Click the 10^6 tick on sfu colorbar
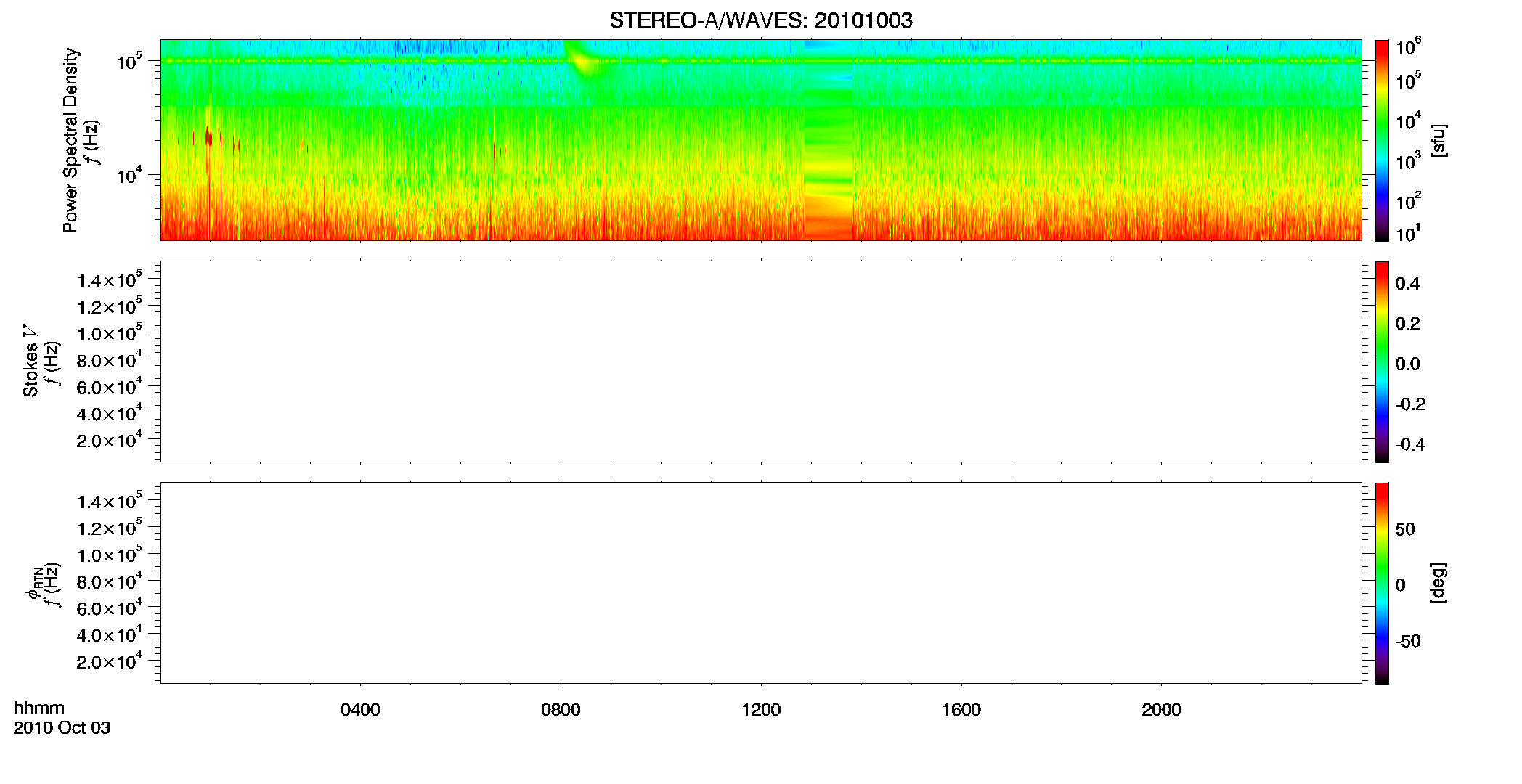The width and height of the screenshot is (1522, 784). point(1409,46)
